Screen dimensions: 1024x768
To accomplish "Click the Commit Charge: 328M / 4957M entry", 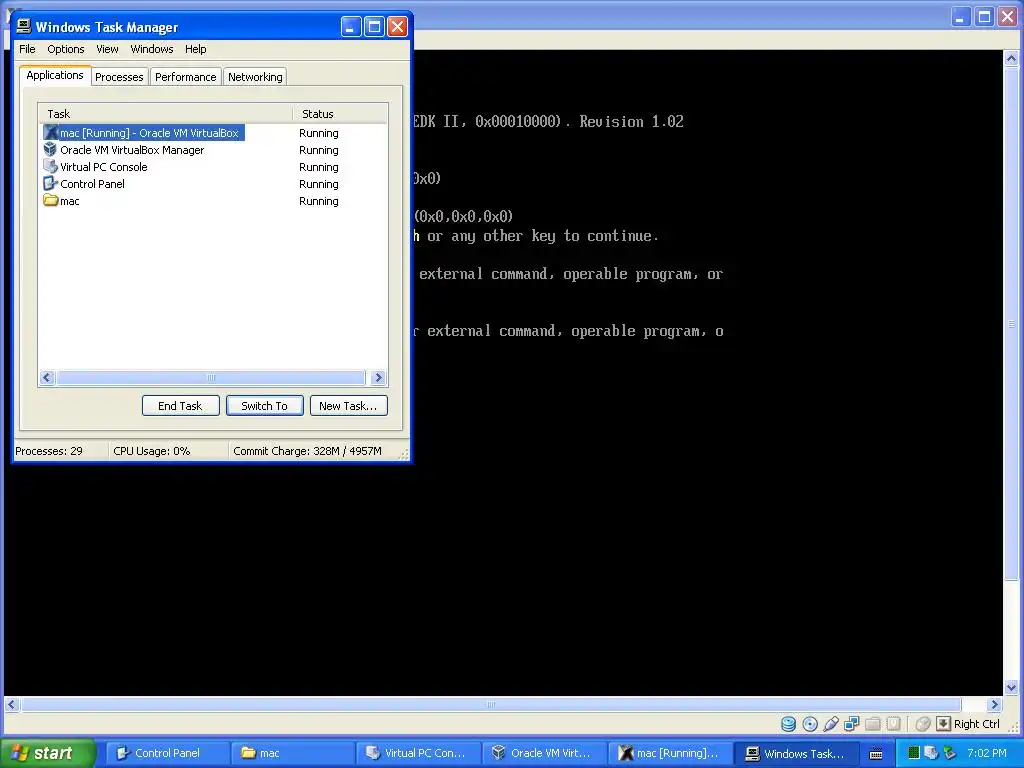I will click(x=308, y=451).
